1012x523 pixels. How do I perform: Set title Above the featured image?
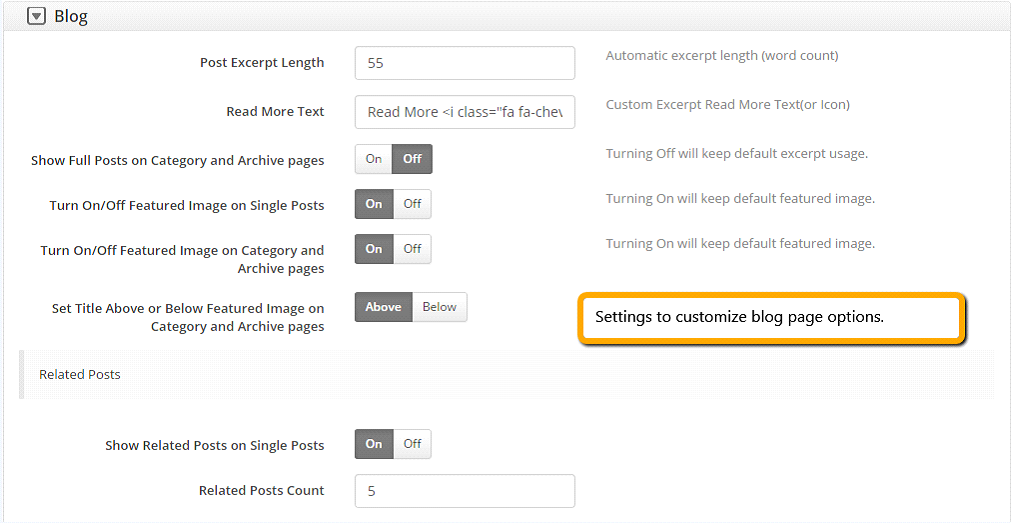click(x=383, y=307)
